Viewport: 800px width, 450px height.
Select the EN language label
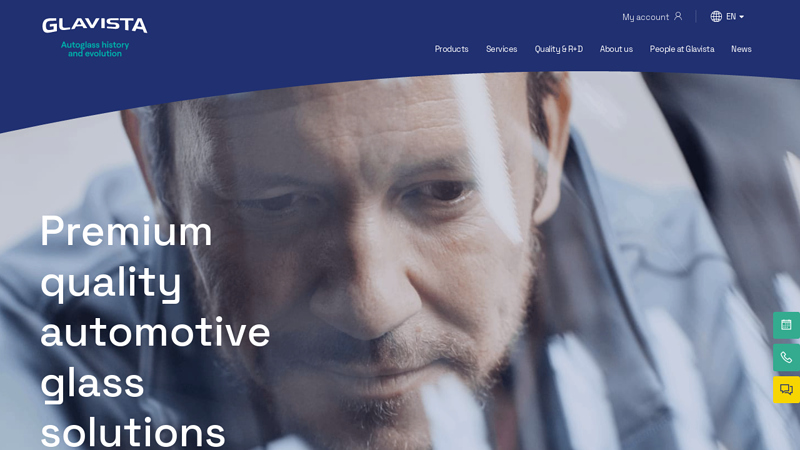731,17
